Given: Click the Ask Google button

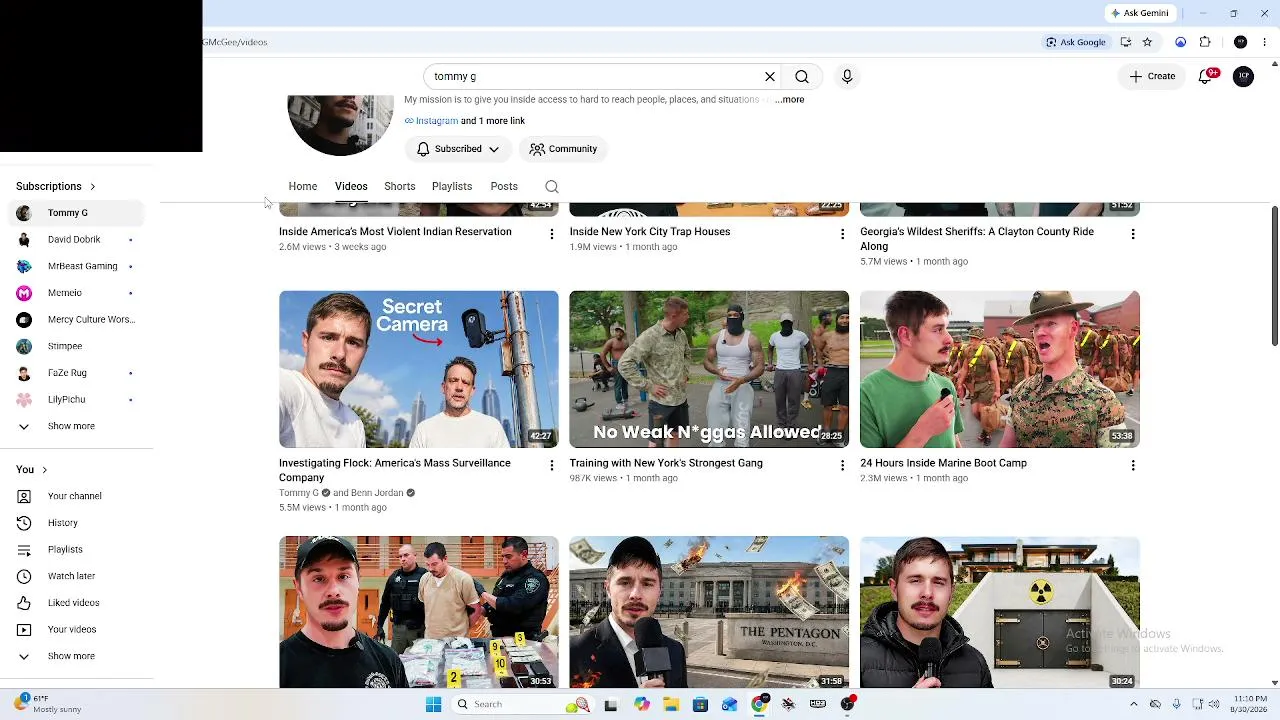Looking at the screenshot, I should click(1076, 42).
